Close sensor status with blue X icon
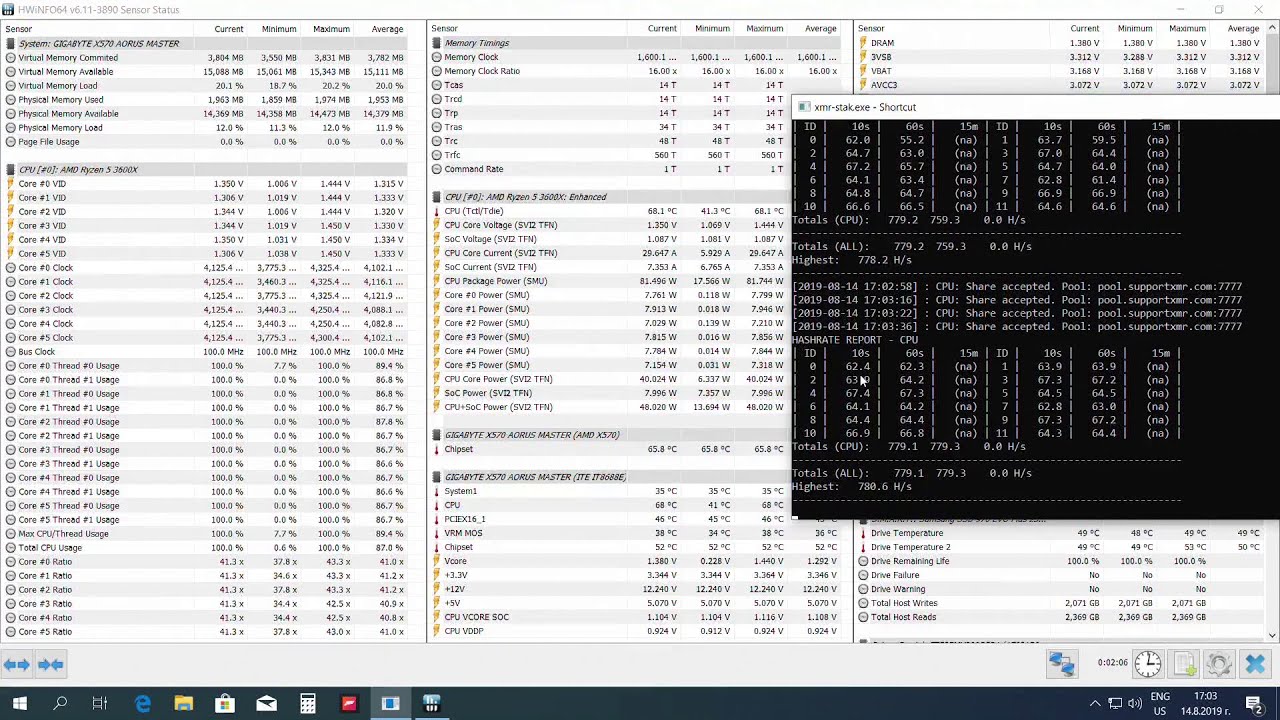Image resolution: width=1280 pixels, height=720 pixels. point(1255,664)
